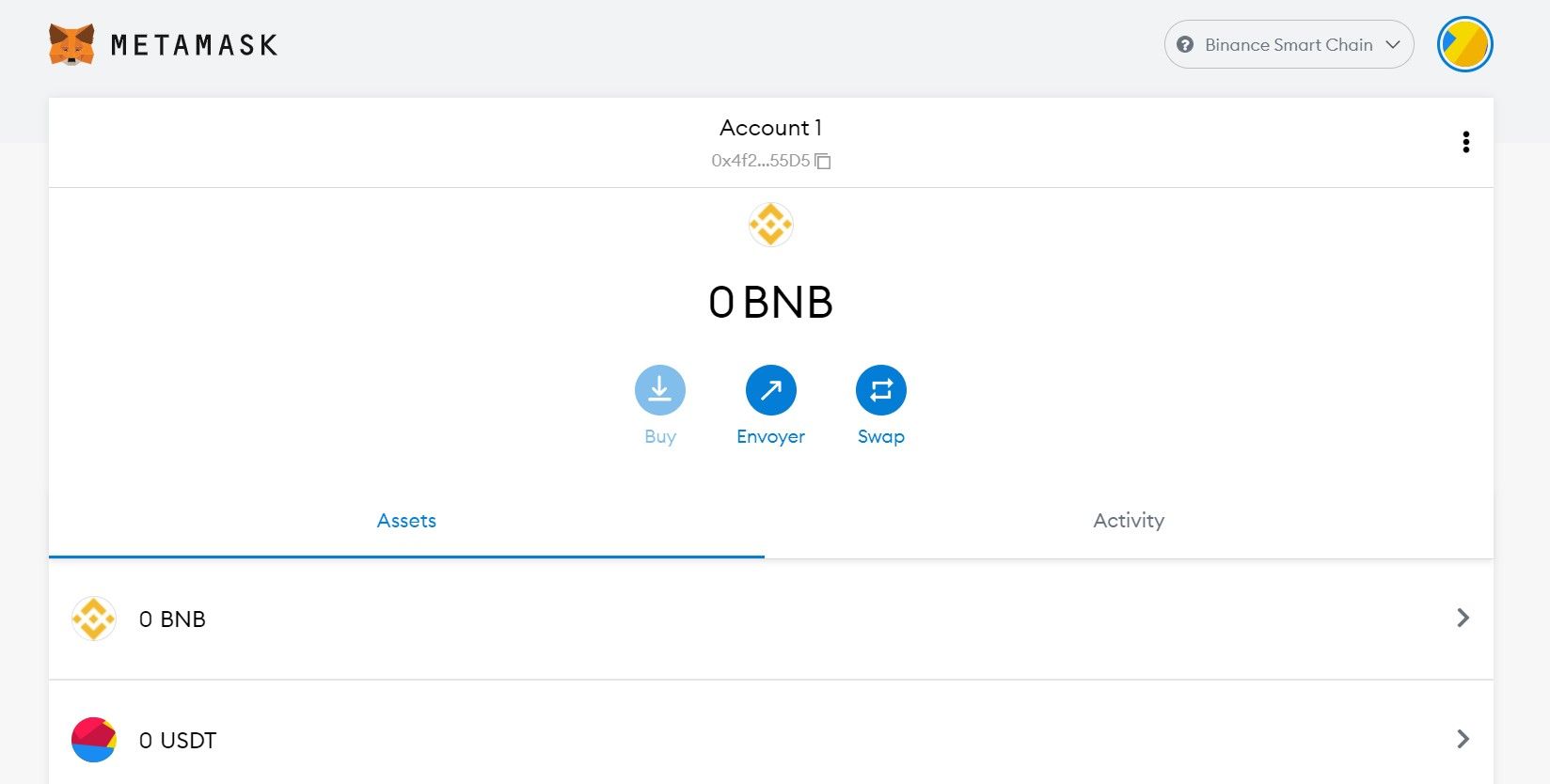1550x784 pixels.
Task: Click the Account 1 name
Action: [x=770, y=128]
